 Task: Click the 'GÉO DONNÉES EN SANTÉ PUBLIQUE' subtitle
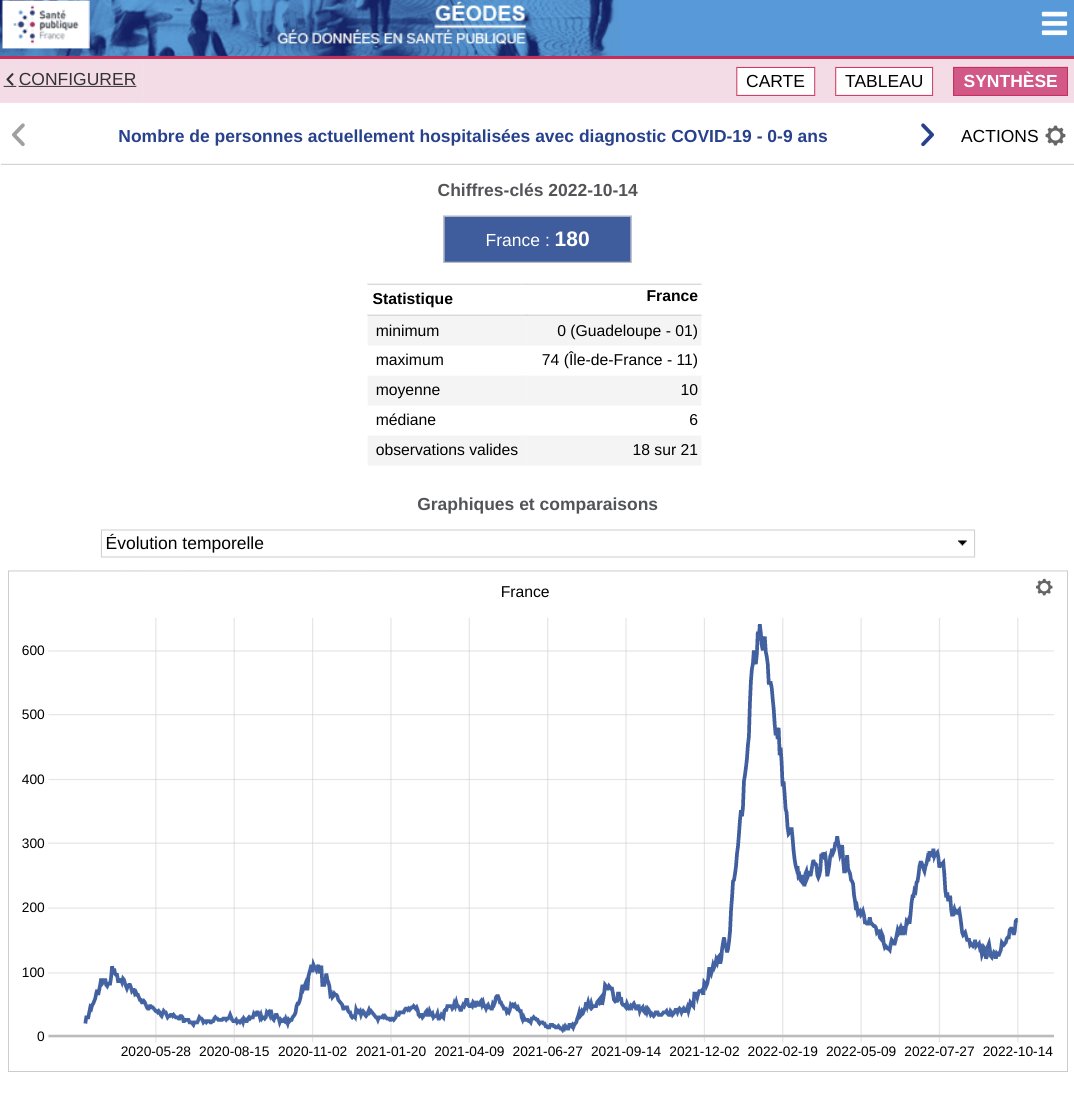tap(401, 38)
